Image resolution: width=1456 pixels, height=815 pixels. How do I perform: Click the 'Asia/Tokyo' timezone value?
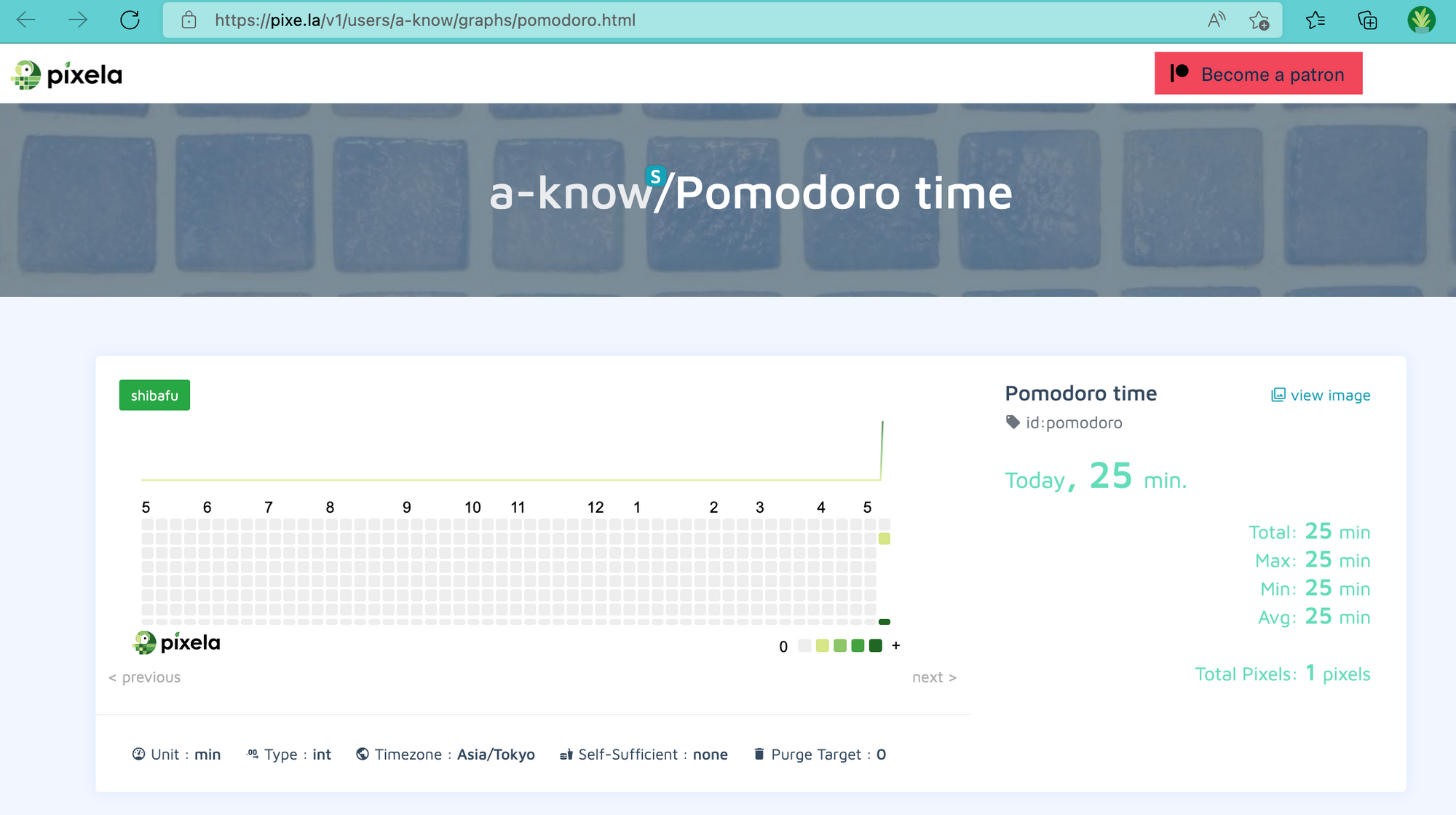pos(496,755)
